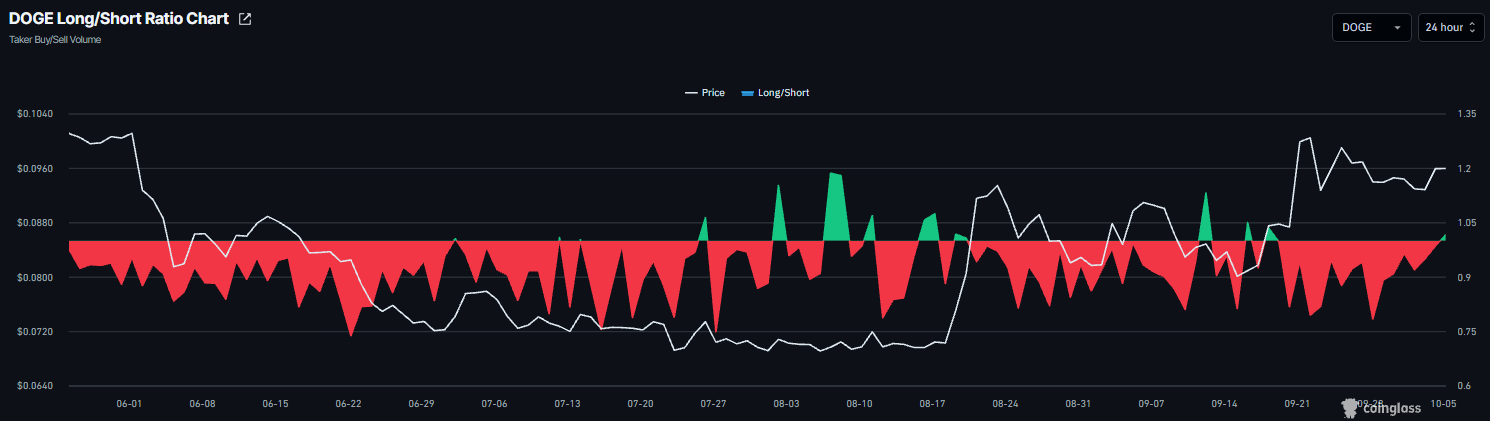Click the 06-01 date label
This screenshot has height=421, width=1490.
(129, 404)
